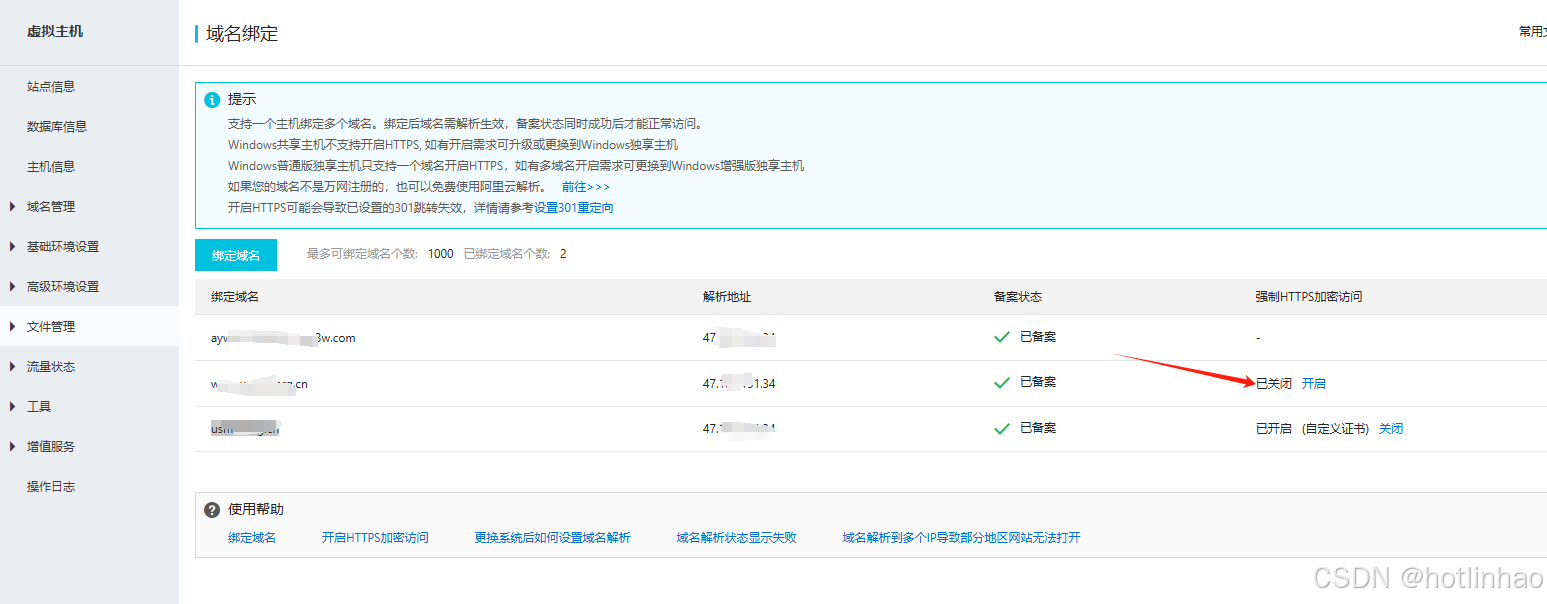Disable HTTPS by clicking 关闭 on third domain
Viewport: 1547px width, 604px height.
[x=1391, y=427]
